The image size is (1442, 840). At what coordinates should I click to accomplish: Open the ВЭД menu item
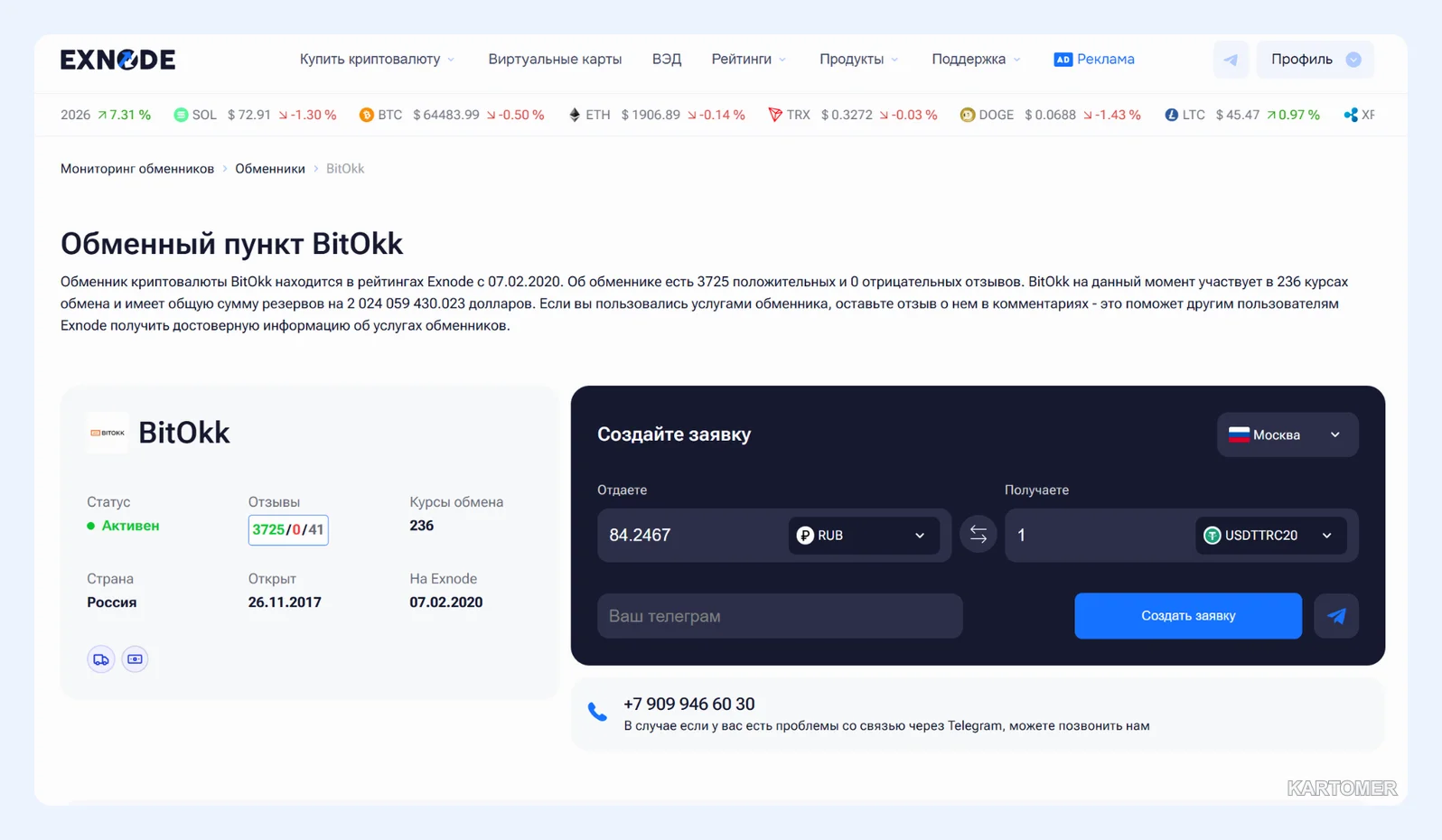pos(667,60)
